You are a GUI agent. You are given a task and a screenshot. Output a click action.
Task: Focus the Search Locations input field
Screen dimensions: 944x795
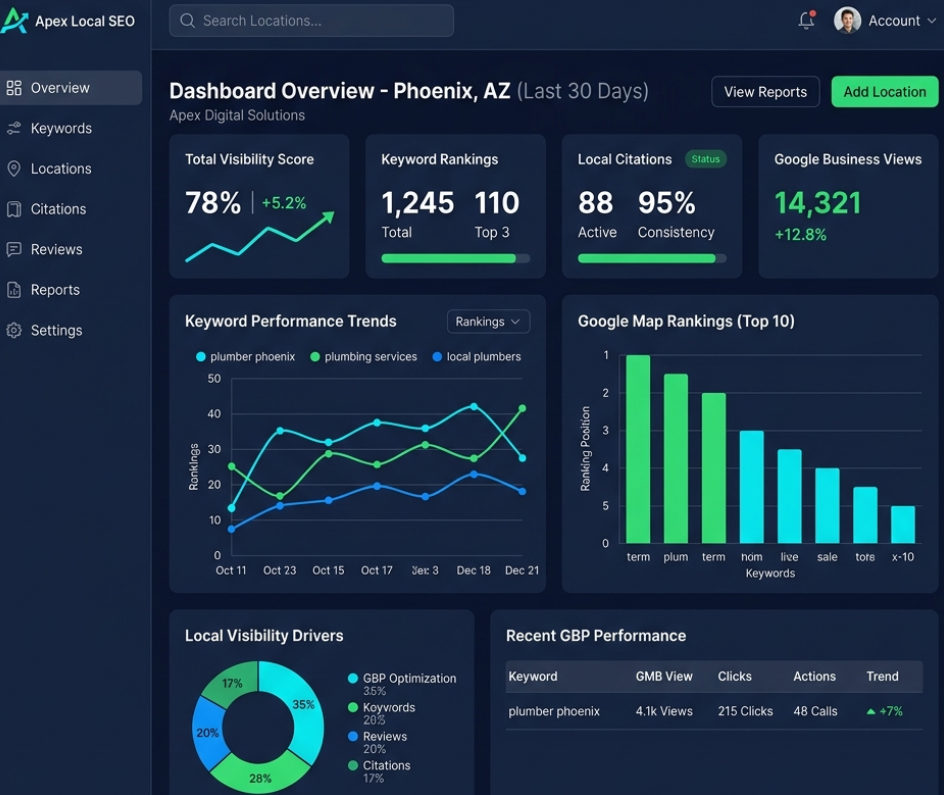coord(311,20)
